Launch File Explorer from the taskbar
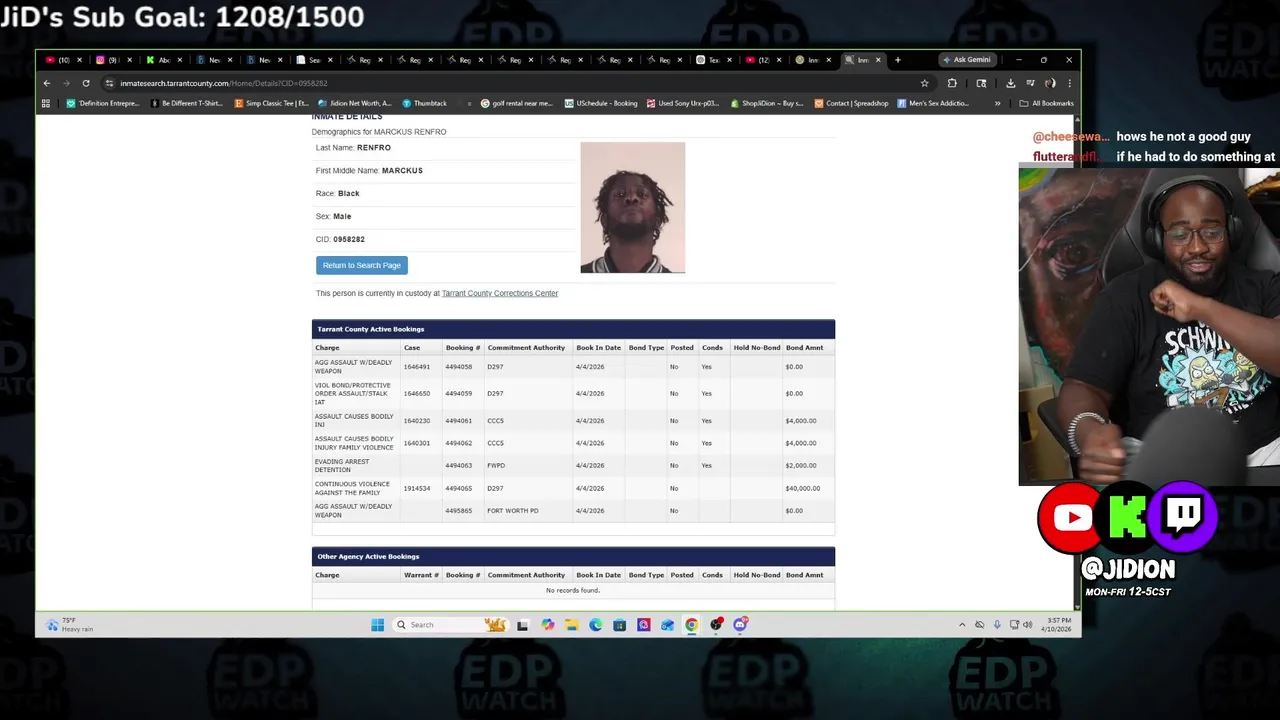The height and width of the screenshot is (720, 1280). tap(571, 625)
